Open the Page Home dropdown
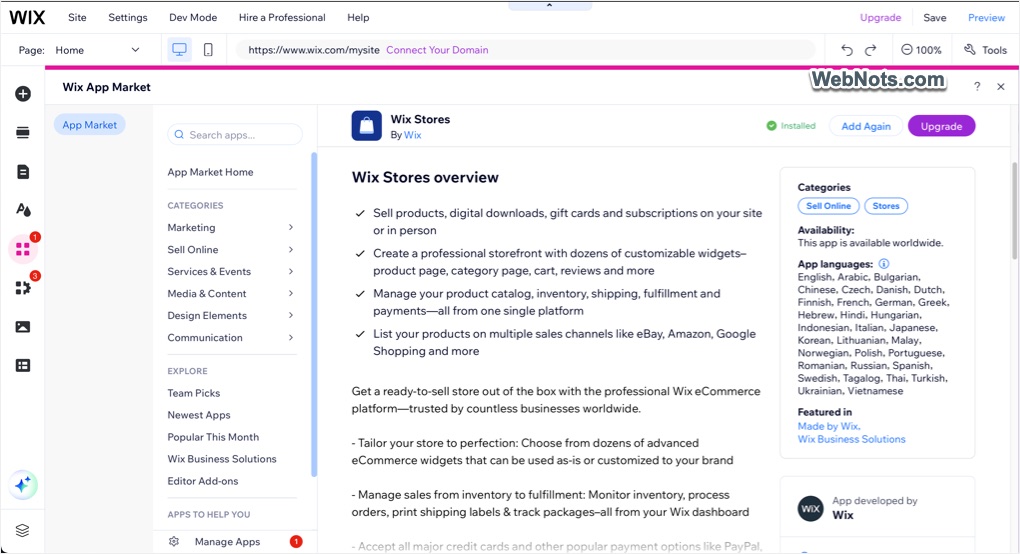This screenshot has height=554, width=1020. (98, 50)
